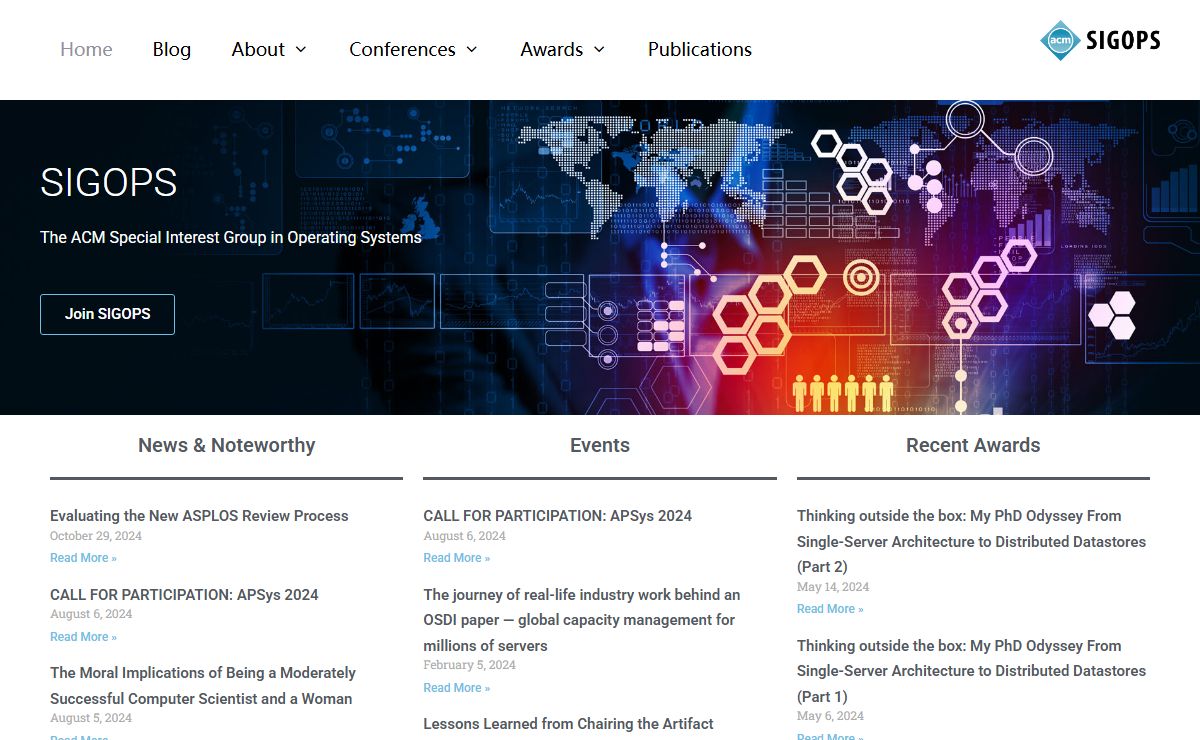The image size is (1200, 740).
Task: Read More under Events APSys 2024 post
Action: point(456,558)
